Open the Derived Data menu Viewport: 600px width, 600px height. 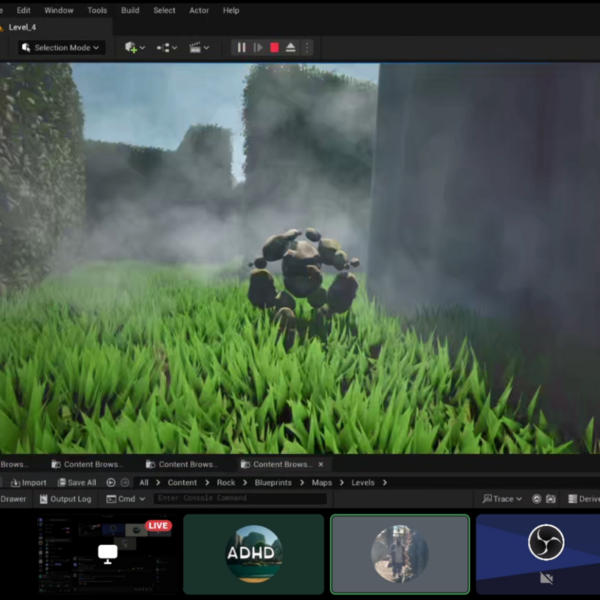[x=584, y=499]
